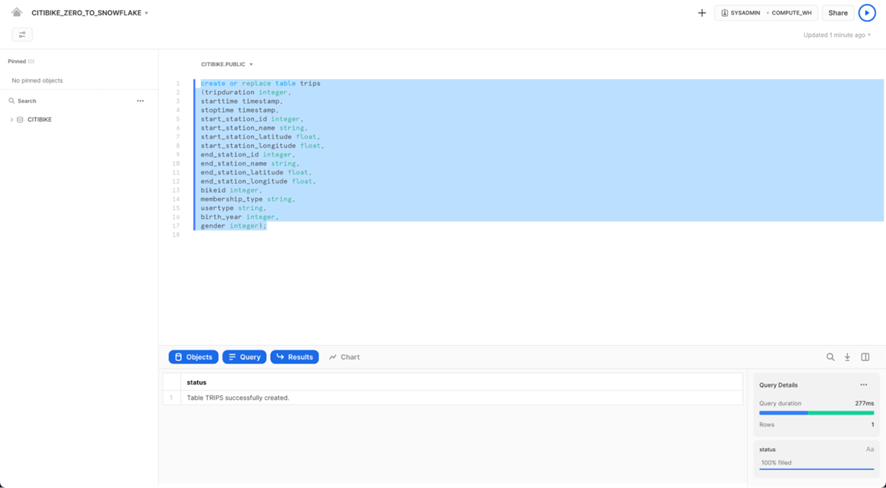Open the SYSADMIN COMPUTE_WH role selector
Screen dimensions: 886x488
pyautogui.click(x=766, y=13)
